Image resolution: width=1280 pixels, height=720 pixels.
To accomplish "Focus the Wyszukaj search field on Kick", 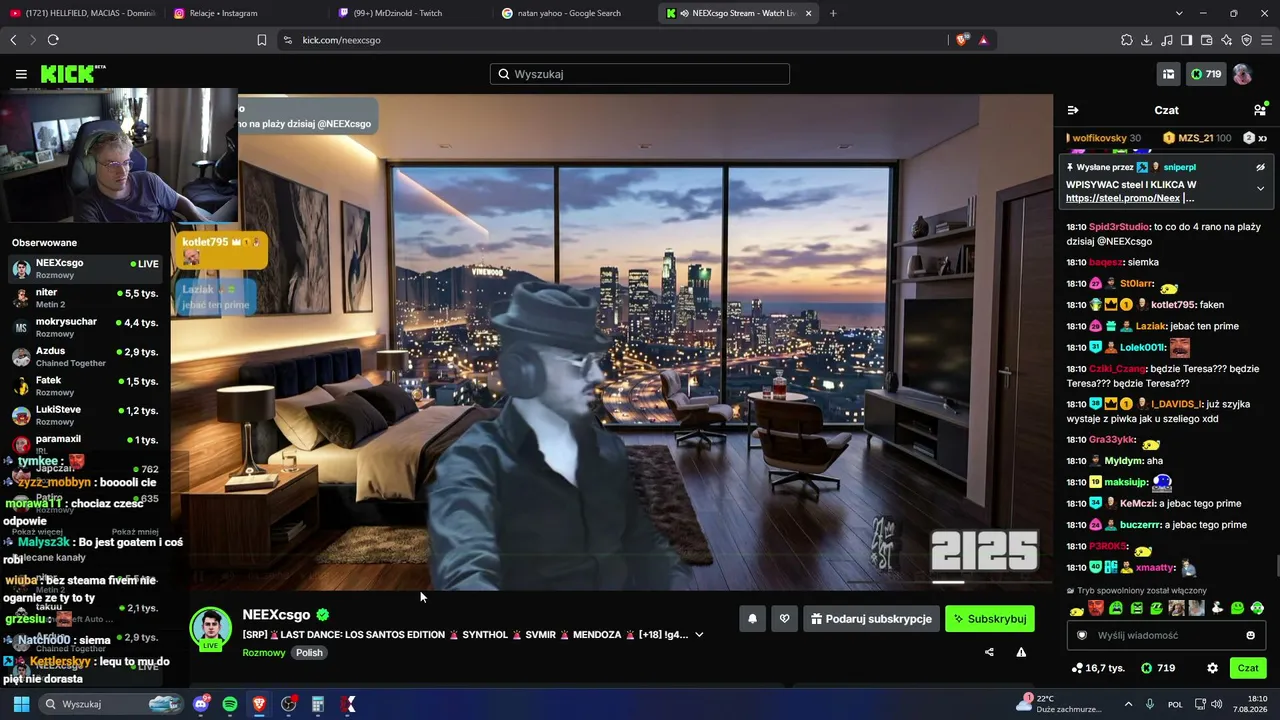I will [x=640, y=74].
